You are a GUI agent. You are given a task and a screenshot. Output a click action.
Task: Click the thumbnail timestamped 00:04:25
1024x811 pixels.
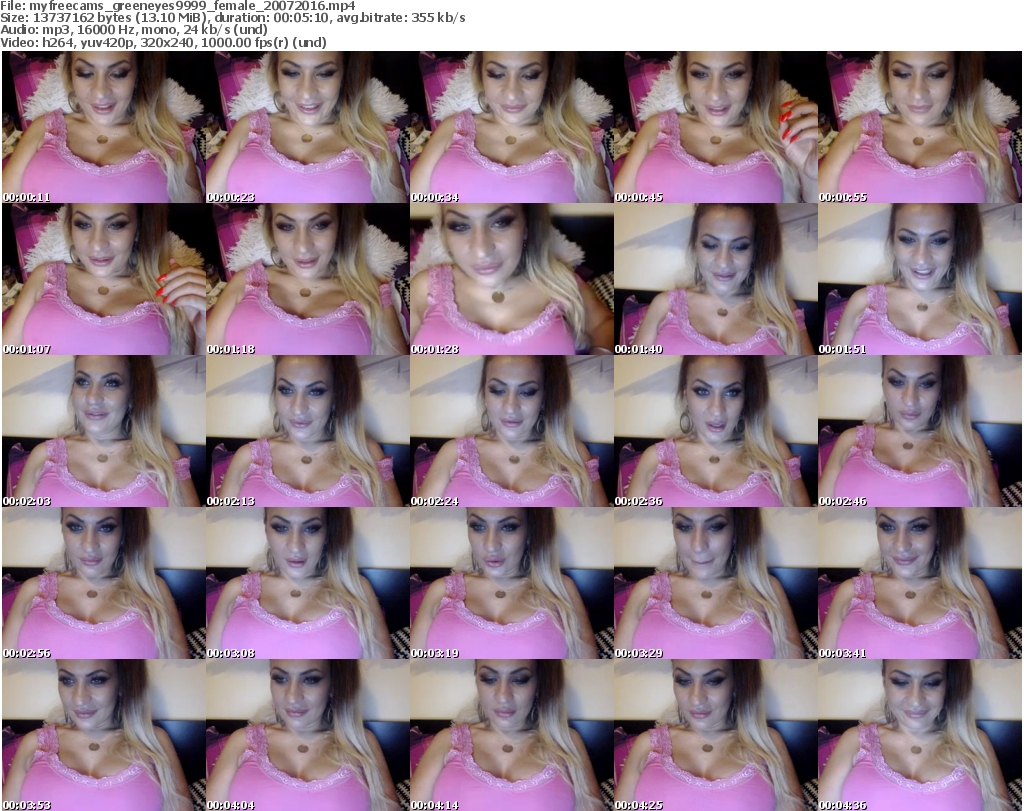715,735
